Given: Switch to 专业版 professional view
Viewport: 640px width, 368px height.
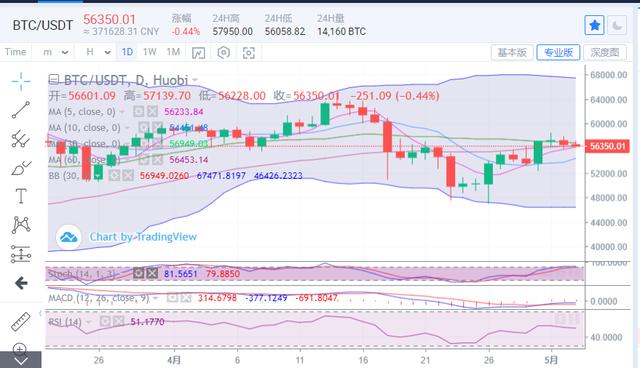Looking at the screenshot, I should point(558,52).
